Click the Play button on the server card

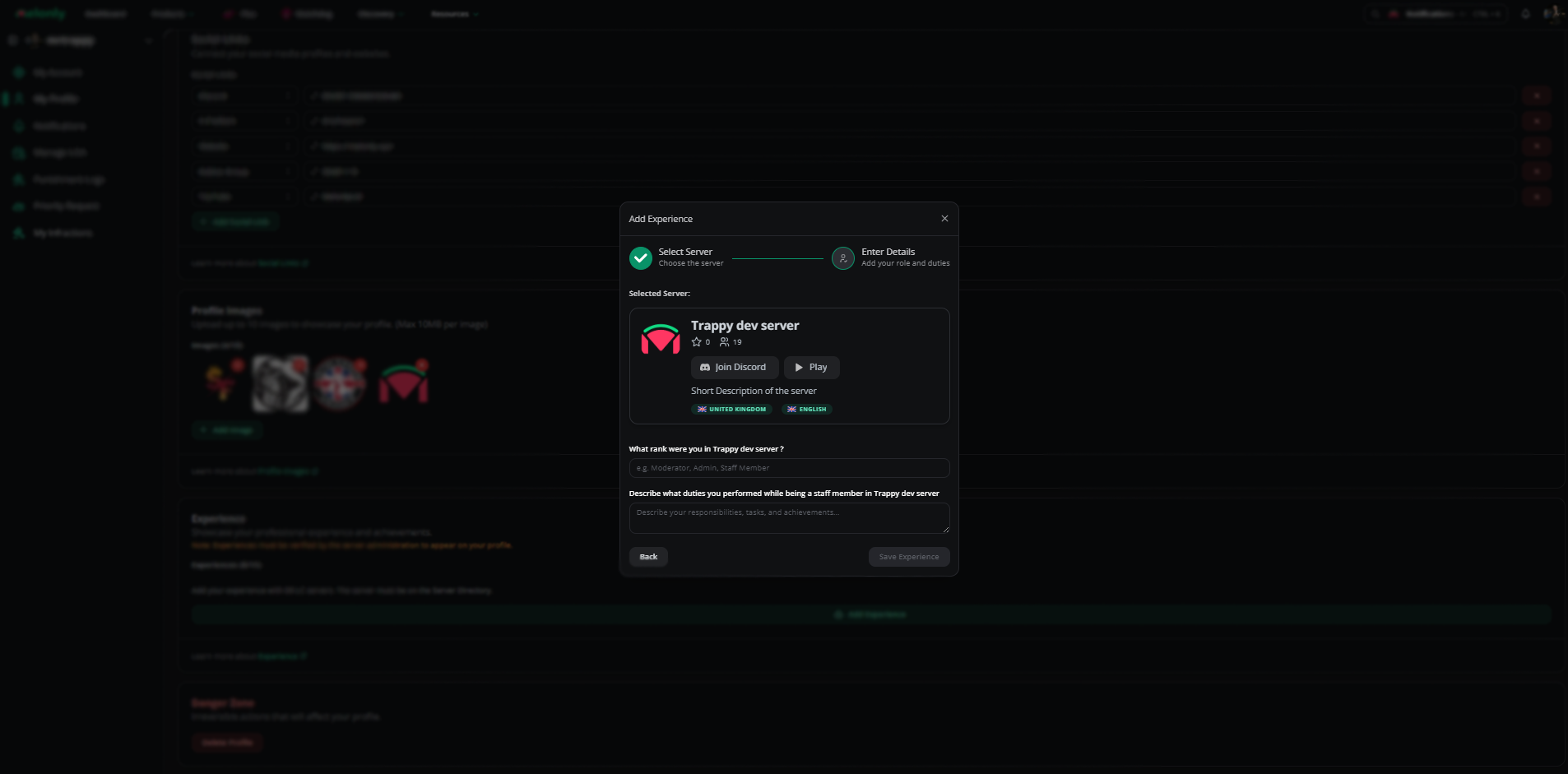(x=811, y=368)
